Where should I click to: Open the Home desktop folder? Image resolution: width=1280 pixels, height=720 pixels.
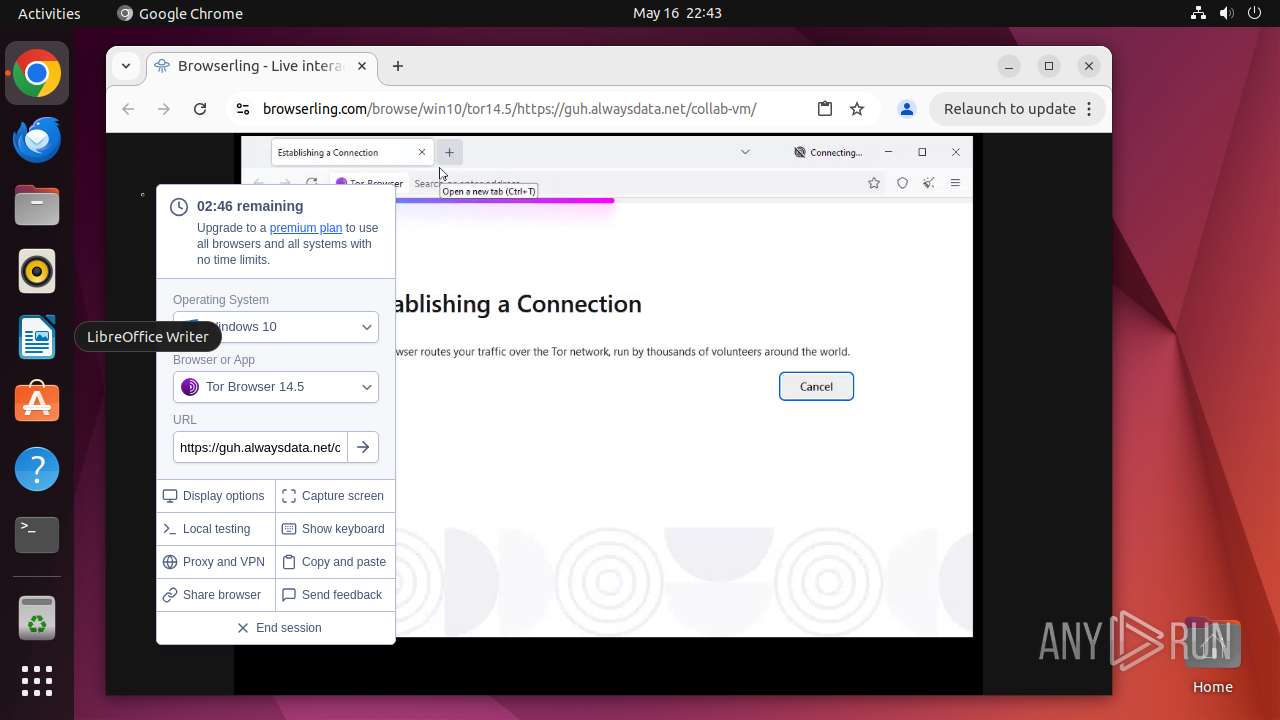tap(1212, 656)
